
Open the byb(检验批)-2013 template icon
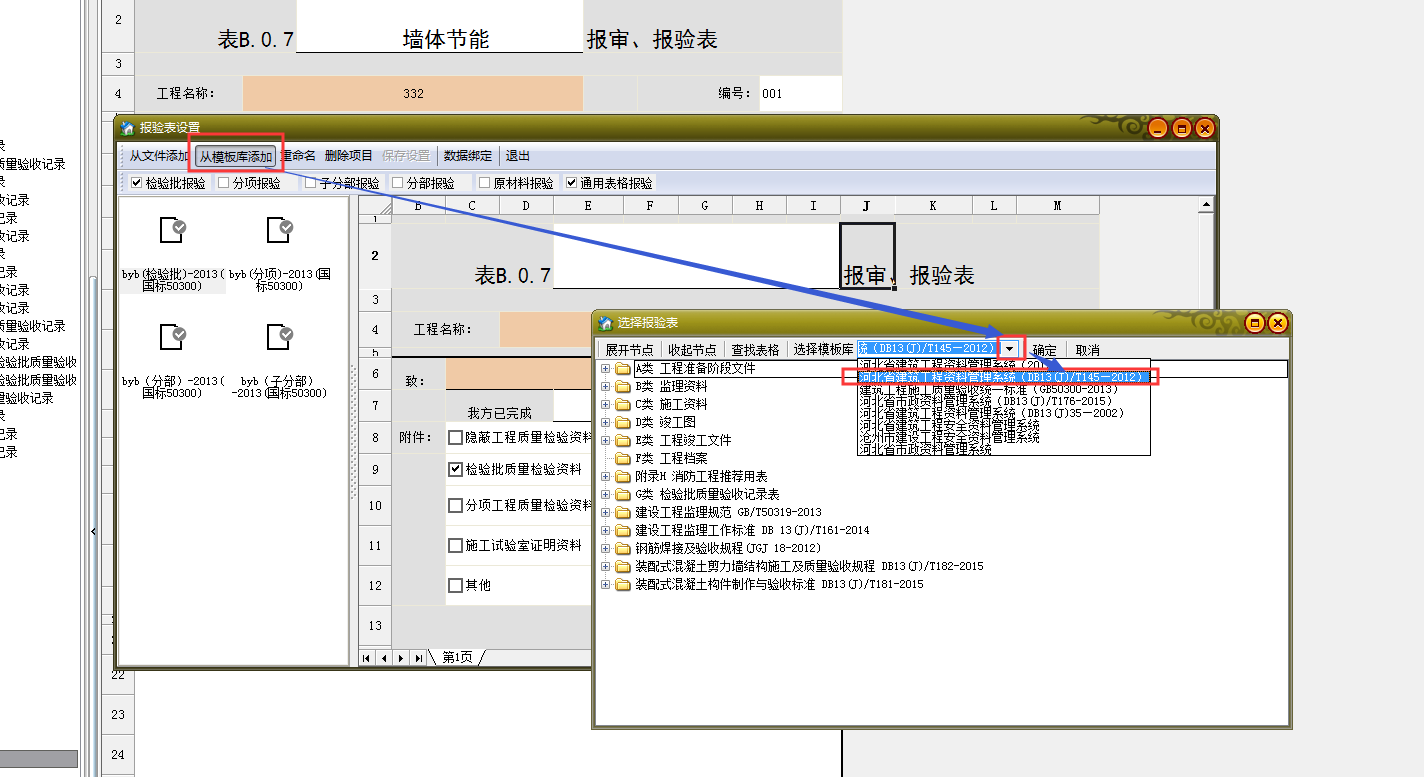pos(173,230)
